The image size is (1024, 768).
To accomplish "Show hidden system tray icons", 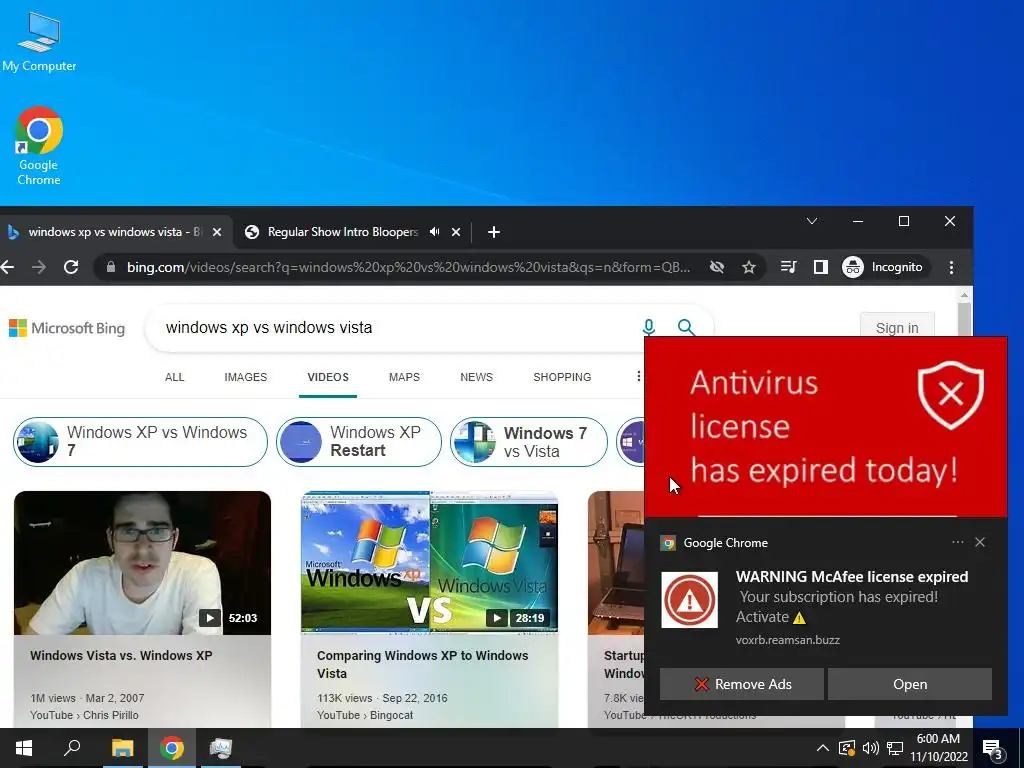I will click(x=823, y=748).
